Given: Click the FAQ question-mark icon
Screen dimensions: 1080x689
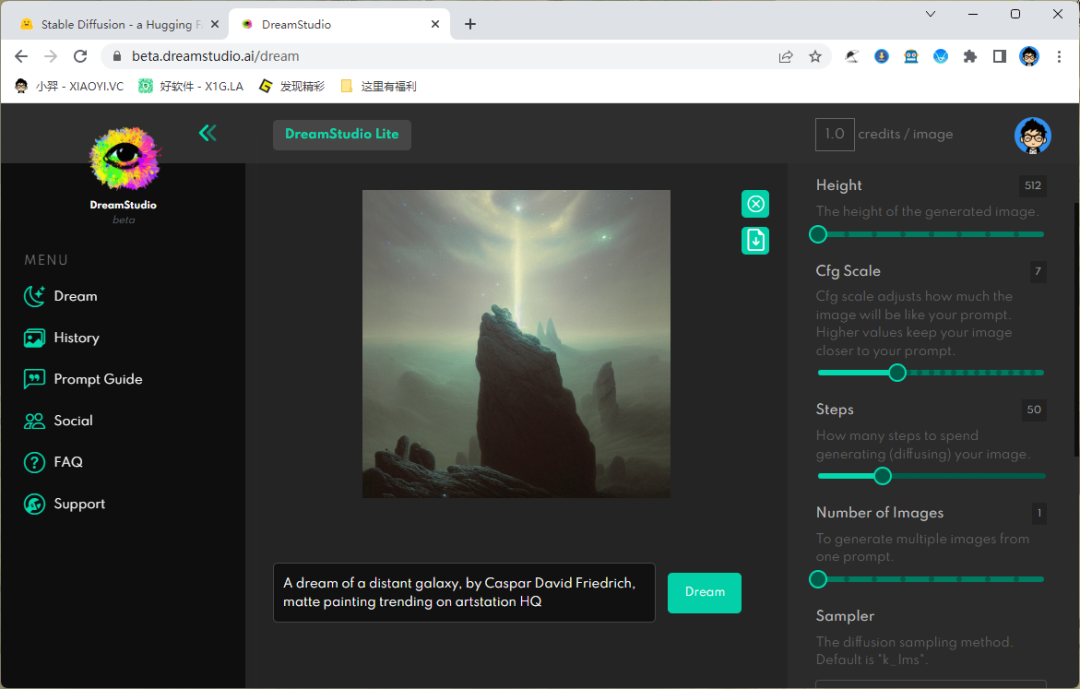Looking at the screenshot, I should 34,462.
